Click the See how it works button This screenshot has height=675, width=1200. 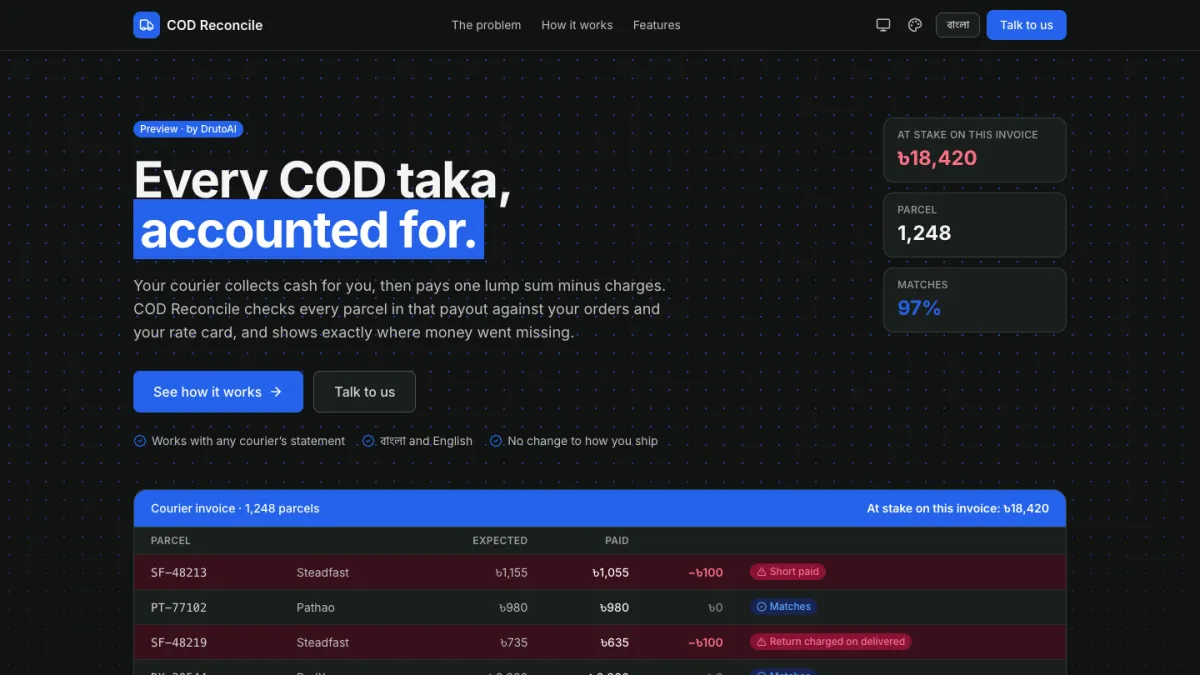218,392
